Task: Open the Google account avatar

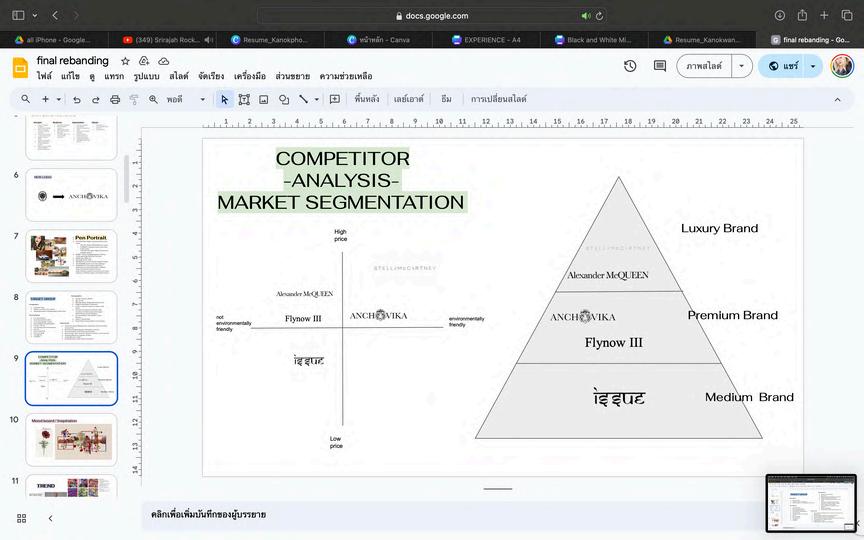Action: (842, 66)
